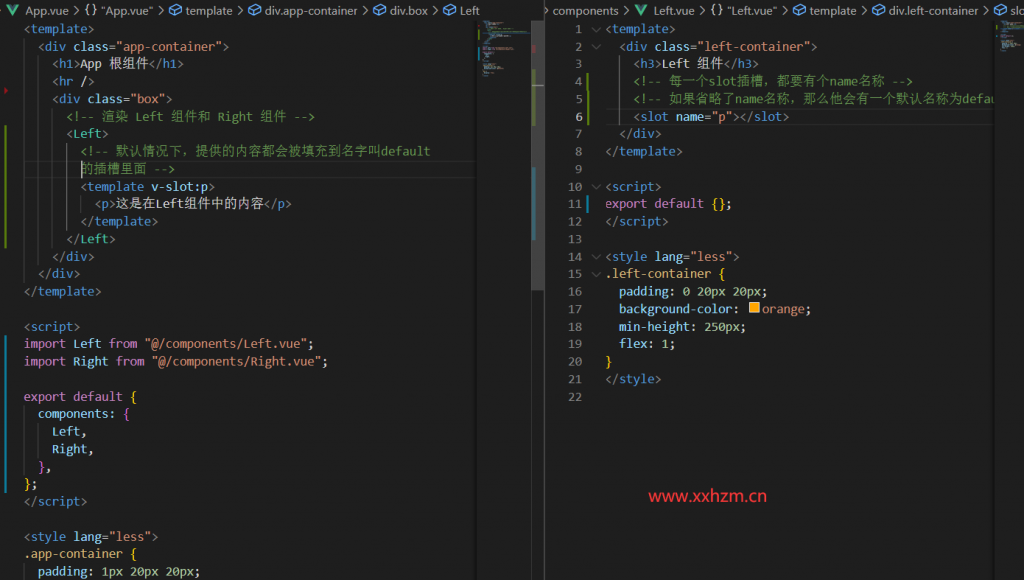Fold the style block on line 14
The height and width of the screenshot is (580, 1024).
pos(597,257)
